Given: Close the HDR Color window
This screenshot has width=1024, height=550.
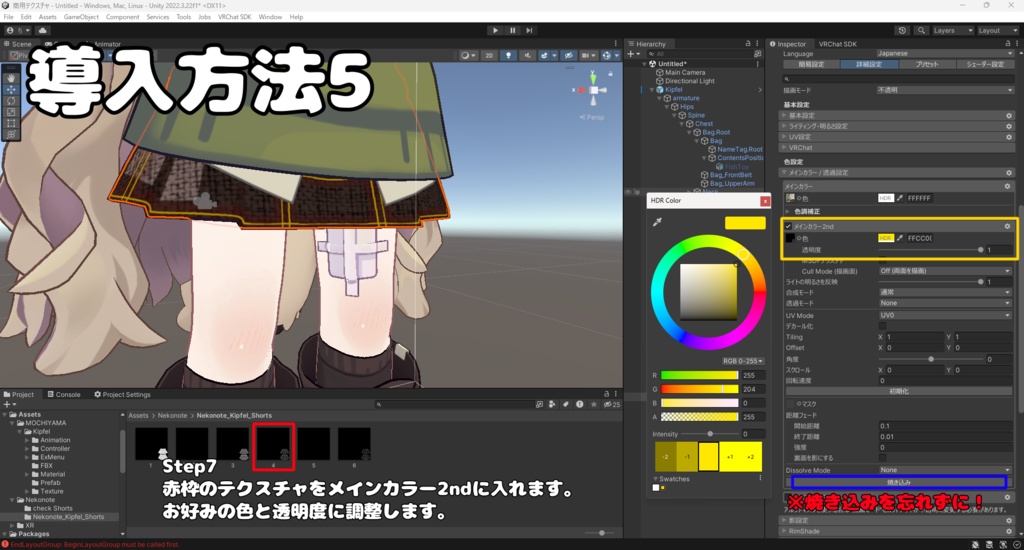Looking at the screenshot, I should coord(765,201).
